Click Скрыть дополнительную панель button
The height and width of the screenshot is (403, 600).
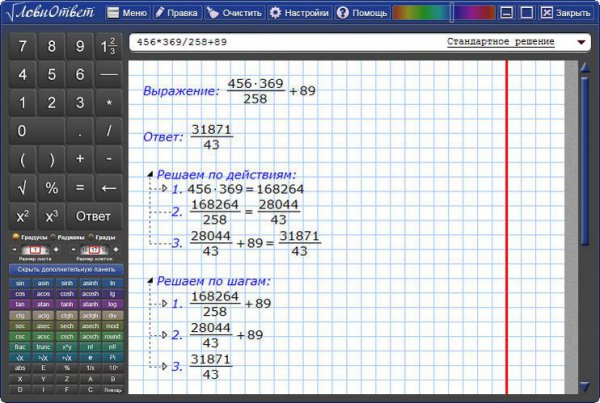(x=66, y=269)
